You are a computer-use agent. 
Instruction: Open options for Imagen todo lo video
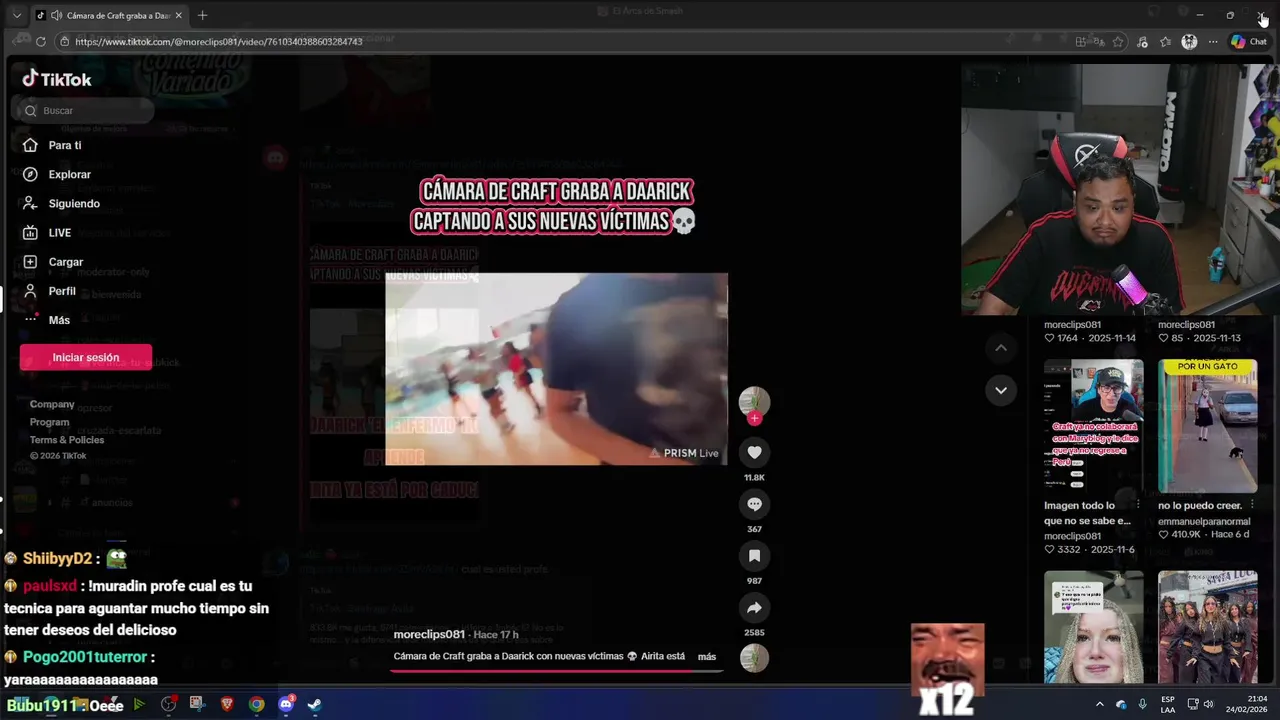tap(1138, 505)
